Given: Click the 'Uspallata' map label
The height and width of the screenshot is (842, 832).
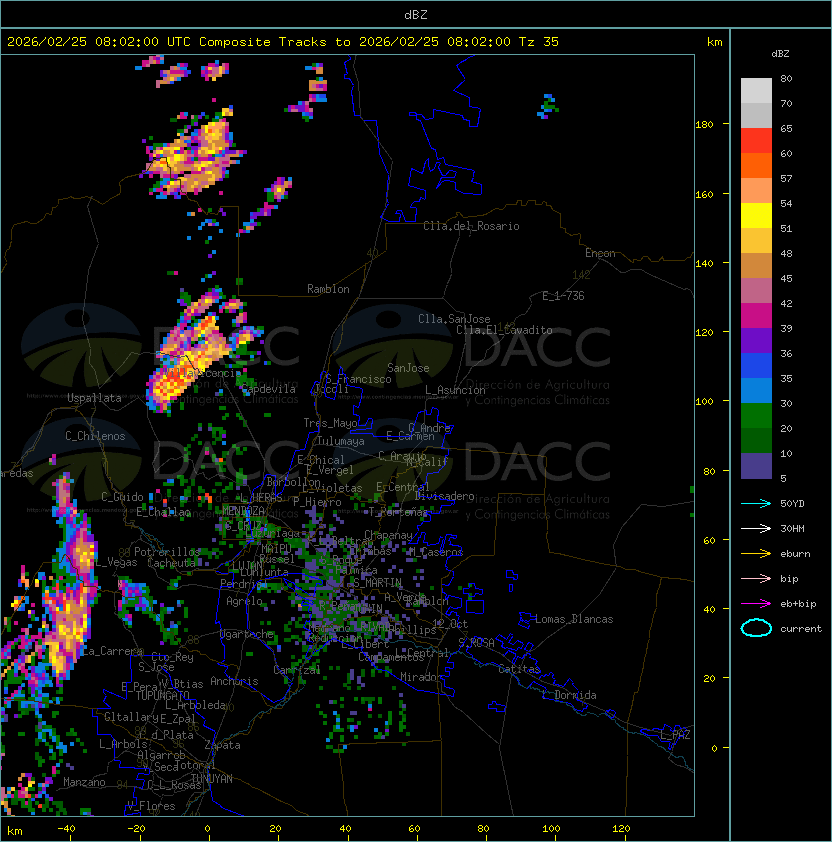Looking at the screenshot, I should pos(94,398).
